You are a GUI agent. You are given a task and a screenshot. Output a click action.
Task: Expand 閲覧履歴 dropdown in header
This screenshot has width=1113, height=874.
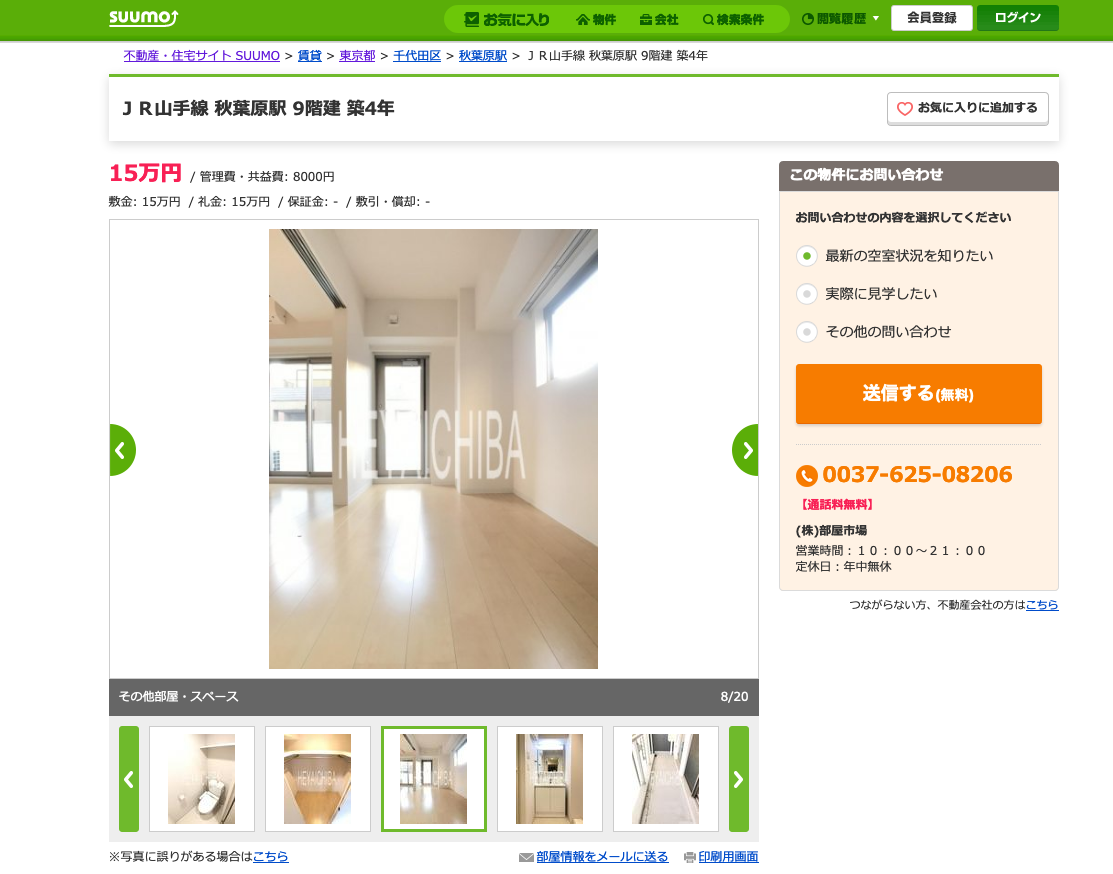pos(840,19)
